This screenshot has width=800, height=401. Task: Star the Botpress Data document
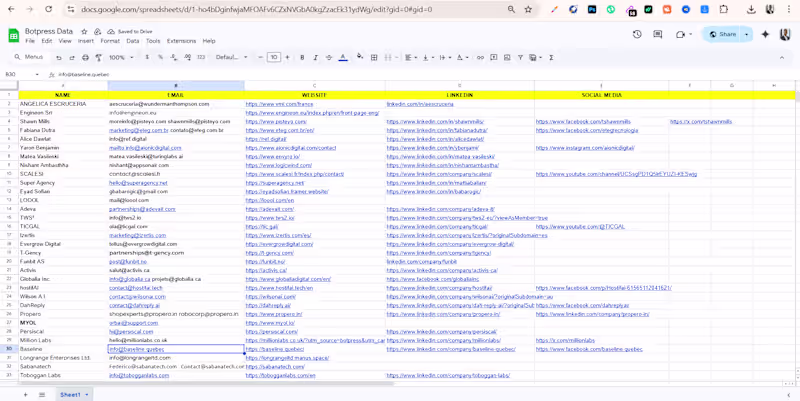point(84,32)
